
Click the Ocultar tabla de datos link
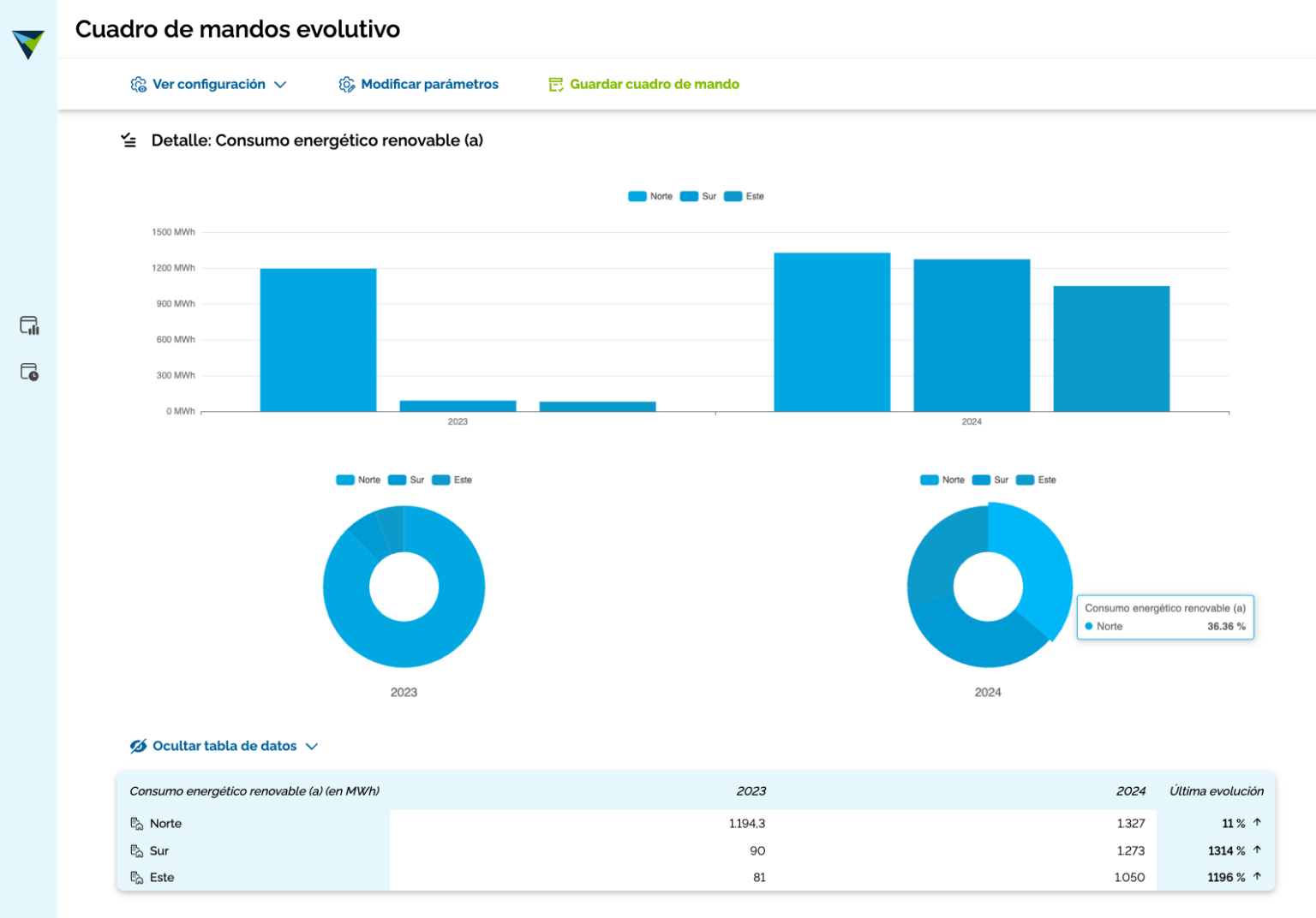pos(224,746)
